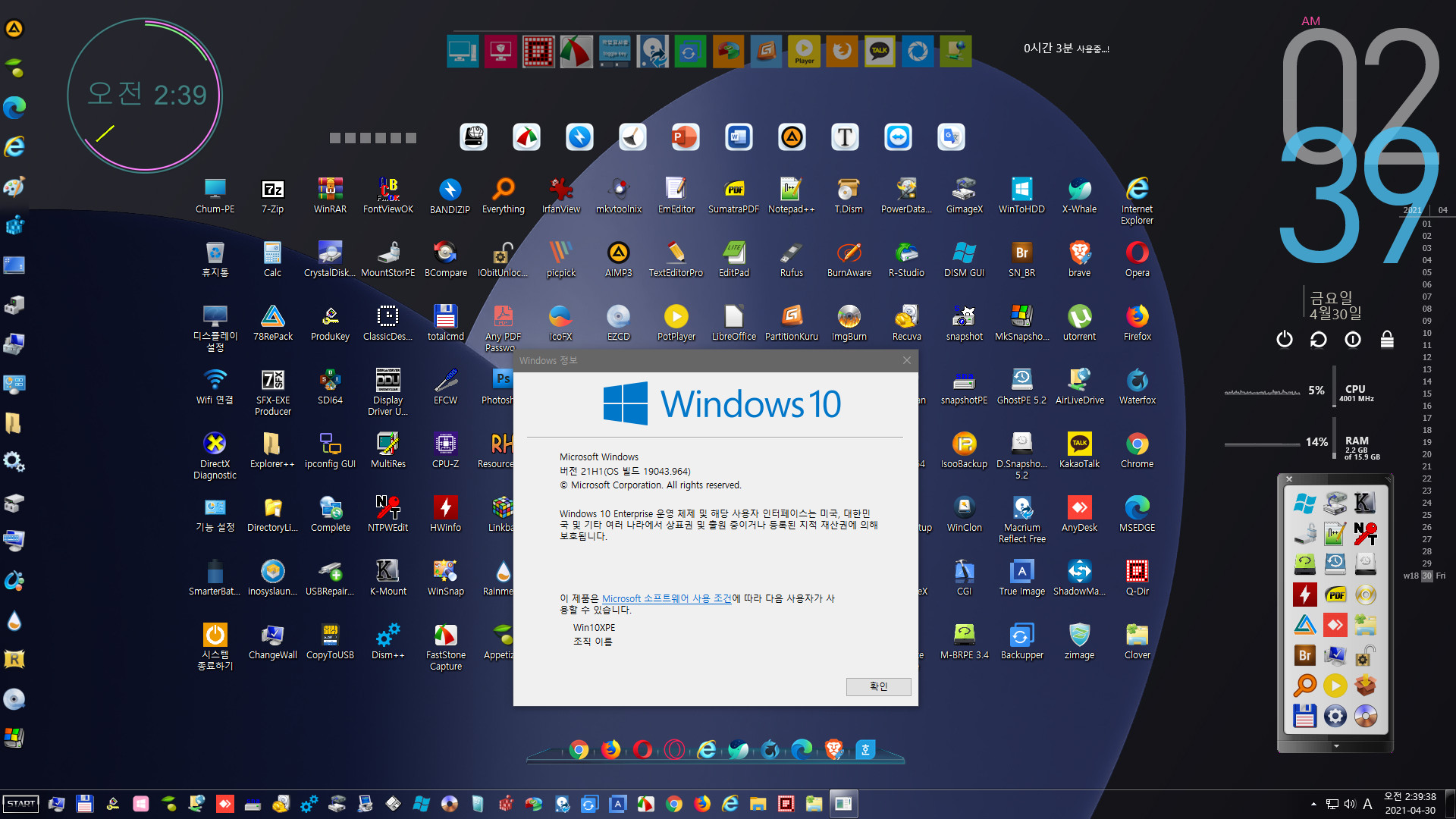Click the volume icon in system tray
Screen dimensions: 1456x819
point(1350,804)
